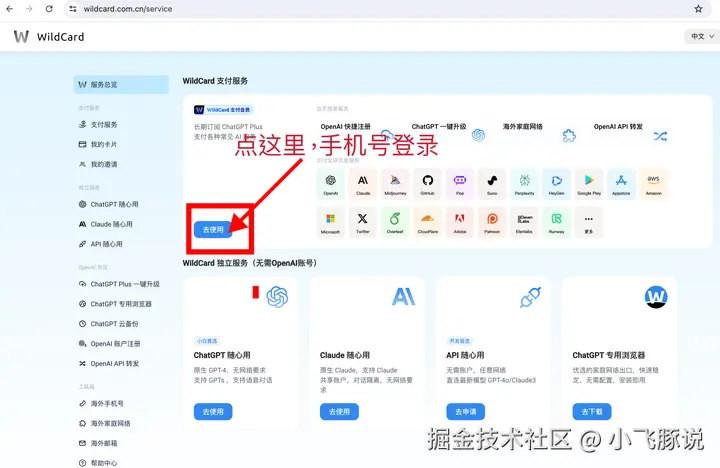Select 服务总览 in the sidebar
The height and width of the screenshot is (468, 720).
[x=121, y=85]
